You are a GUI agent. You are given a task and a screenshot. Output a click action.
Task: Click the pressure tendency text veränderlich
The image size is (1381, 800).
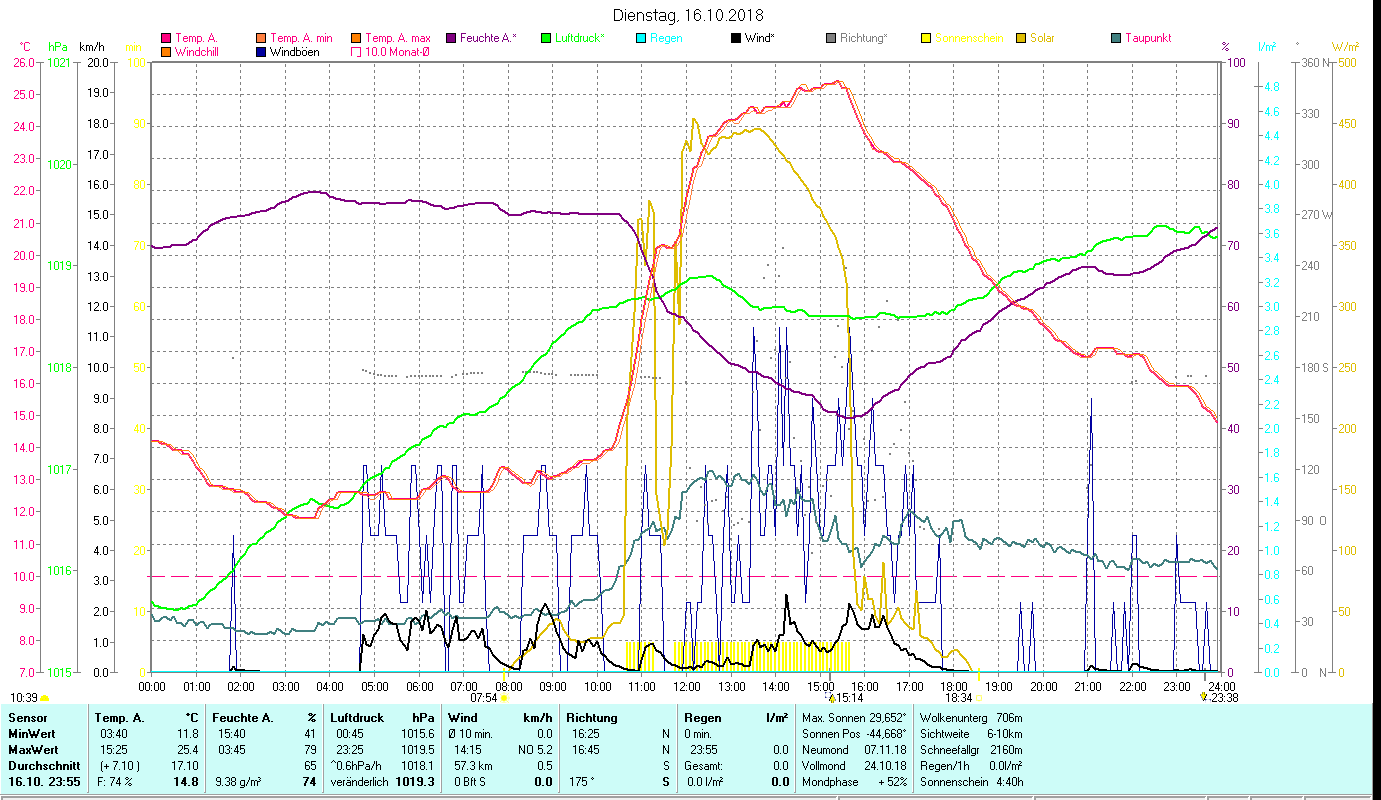[x=360, y=781]
